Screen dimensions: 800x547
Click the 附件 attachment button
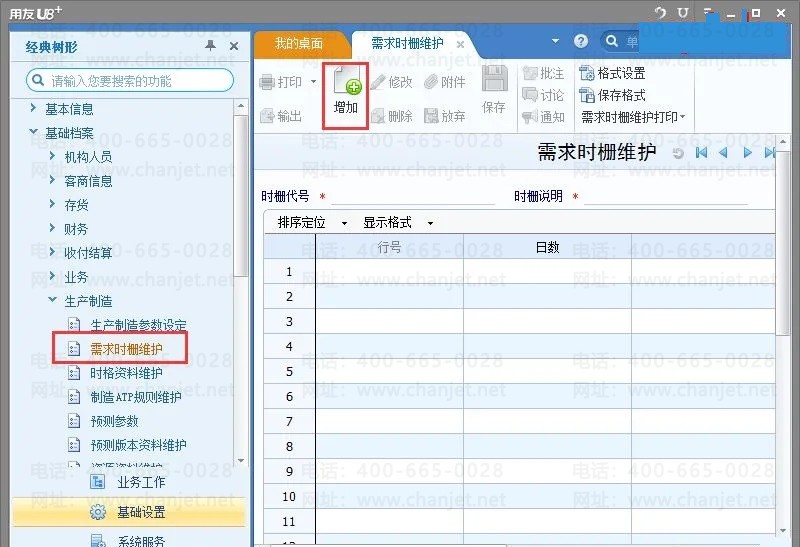click(445, 82)
